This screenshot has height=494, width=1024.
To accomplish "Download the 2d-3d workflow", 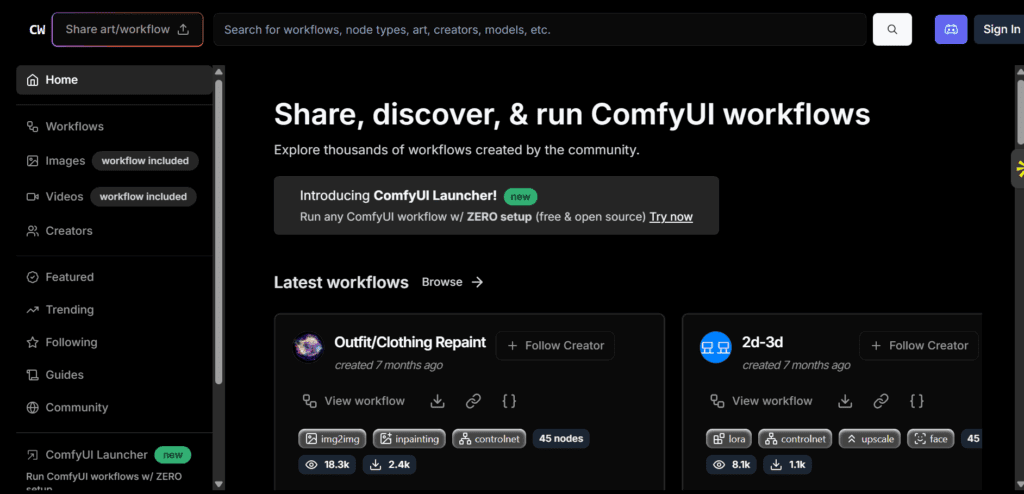I will 845,401.
